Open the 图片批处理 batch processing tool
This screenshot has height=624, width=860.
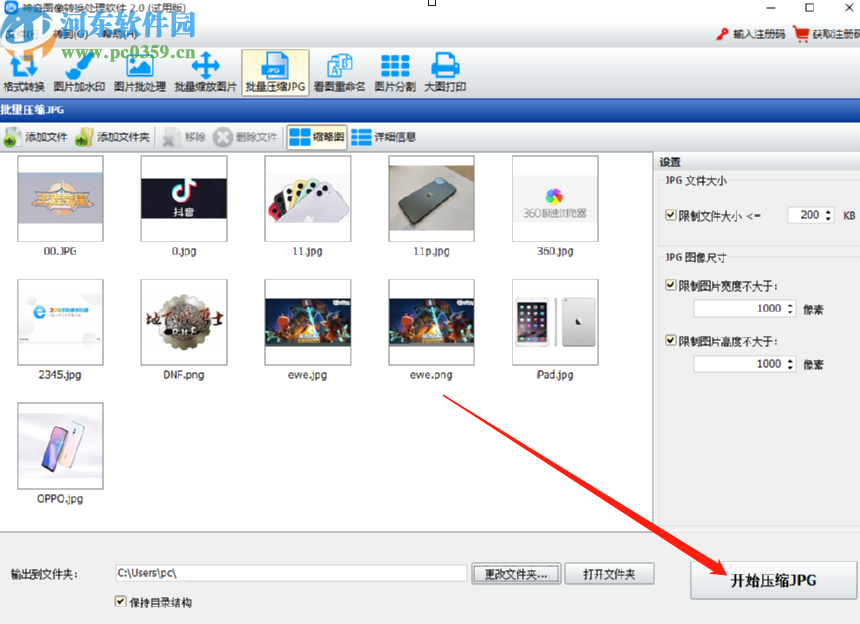140,72
